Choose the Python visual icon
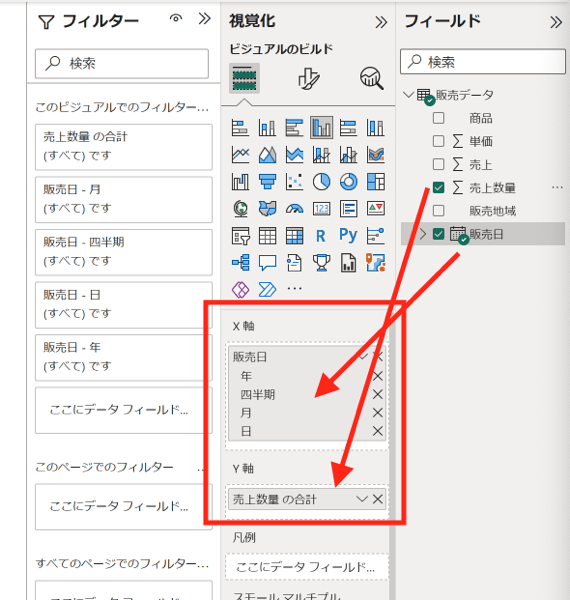Screen dimensions: 570x600 [348, 235]
